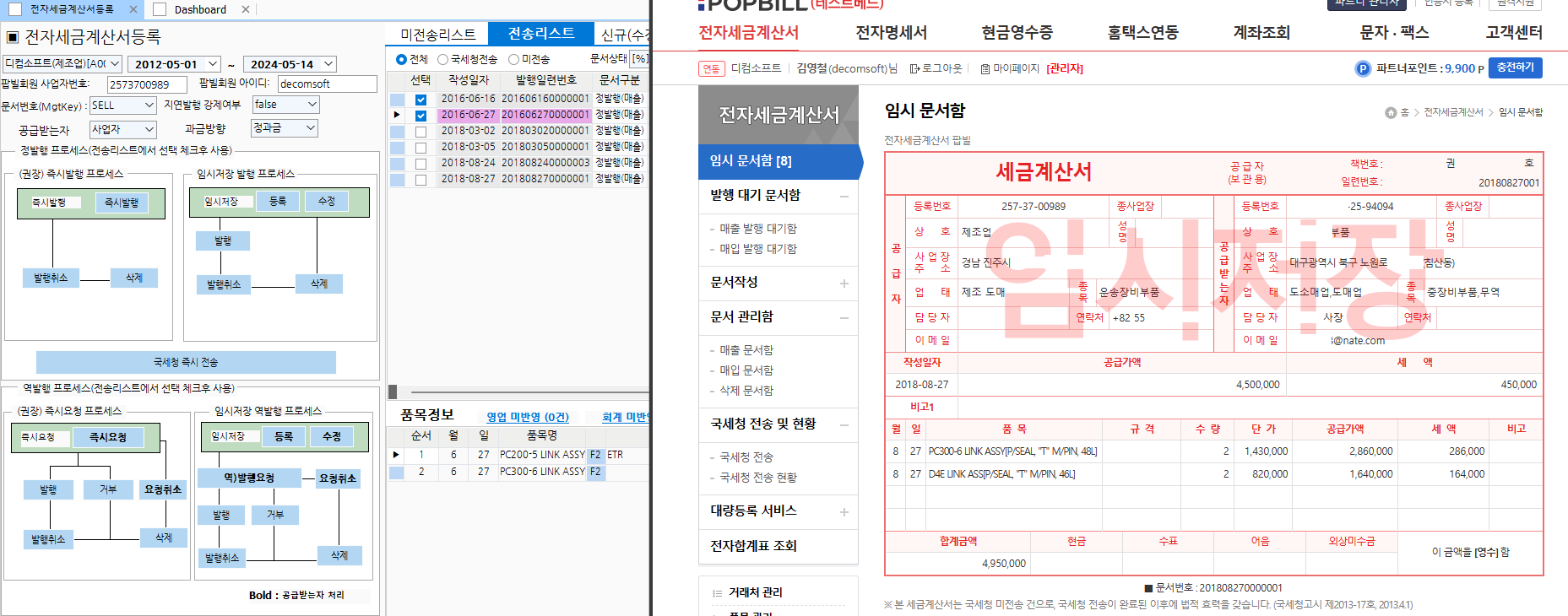Screen dimensions: 1568x616
Task: Select the 미전송 radio button
Action: 513,59
